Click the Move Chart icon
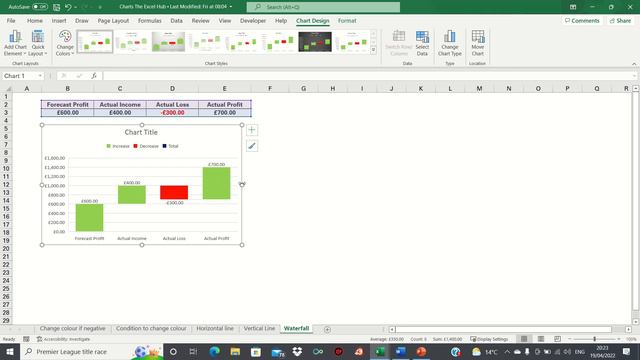The width and height of the screenshot is (640, 360). 478,43
